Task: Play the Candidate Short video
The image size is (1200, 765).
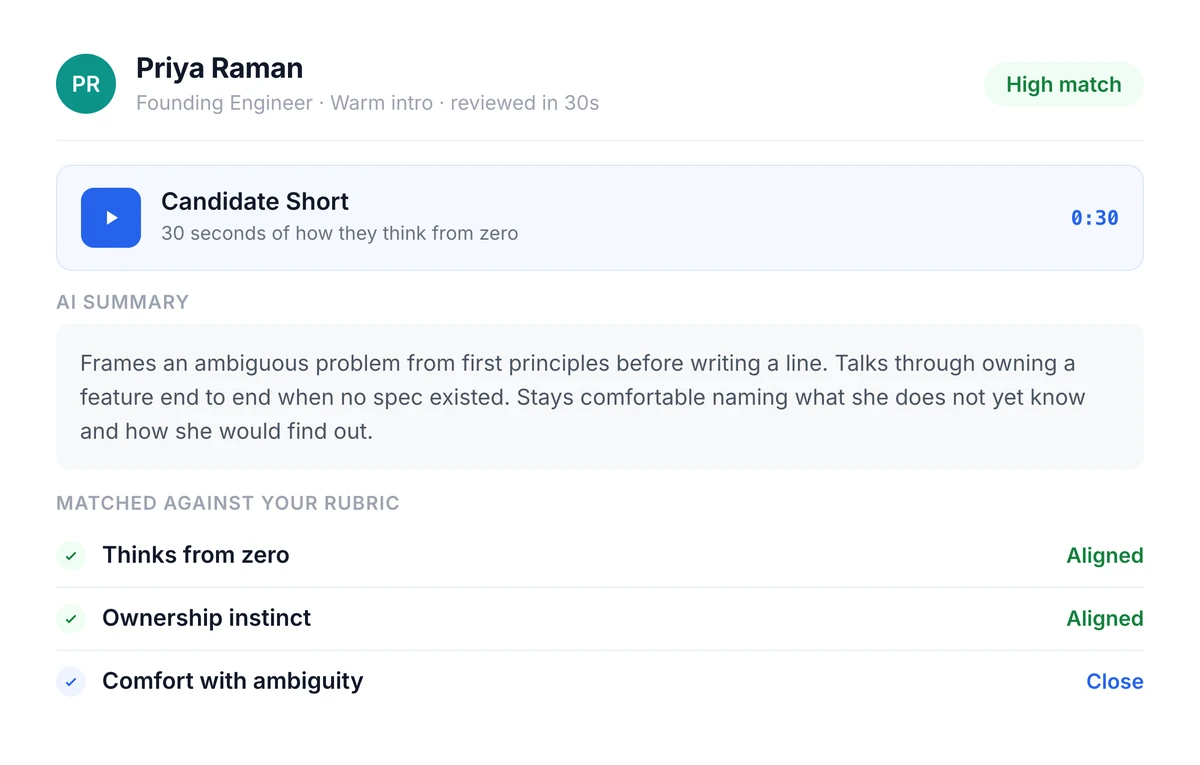Action: (x=111, y=218)
